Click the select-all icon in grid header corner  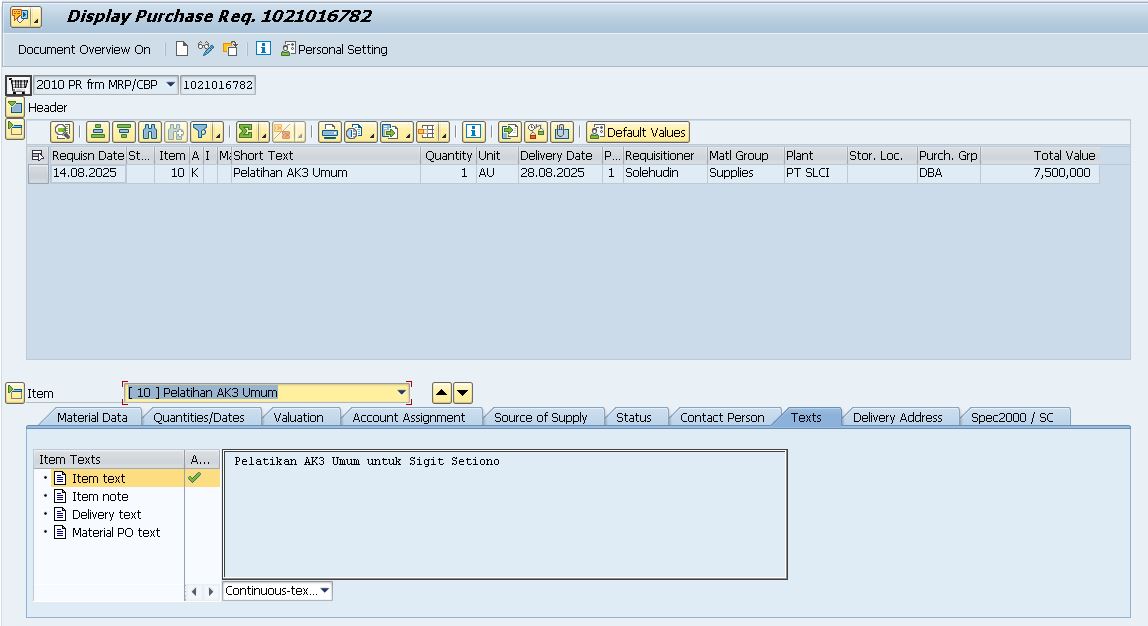37,155
